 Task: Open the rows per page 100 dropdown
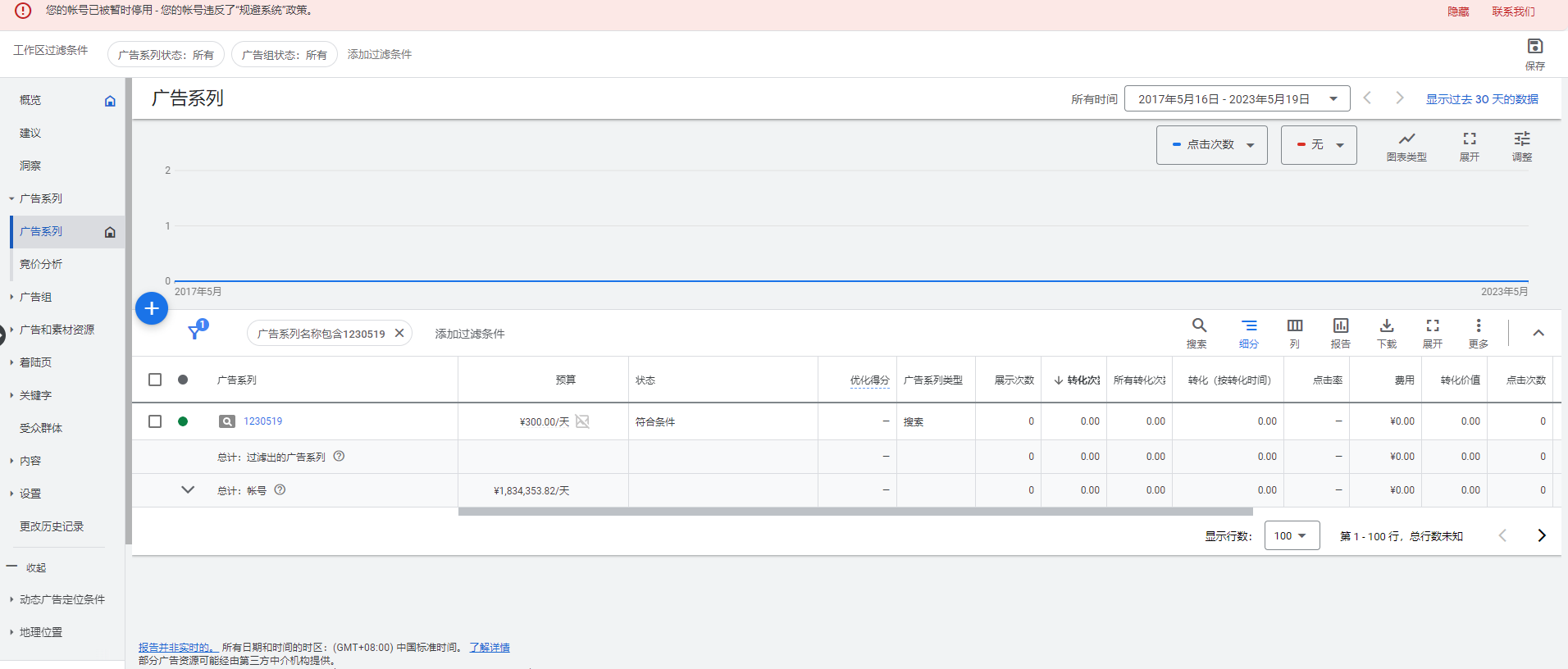tap(1292, 535)
